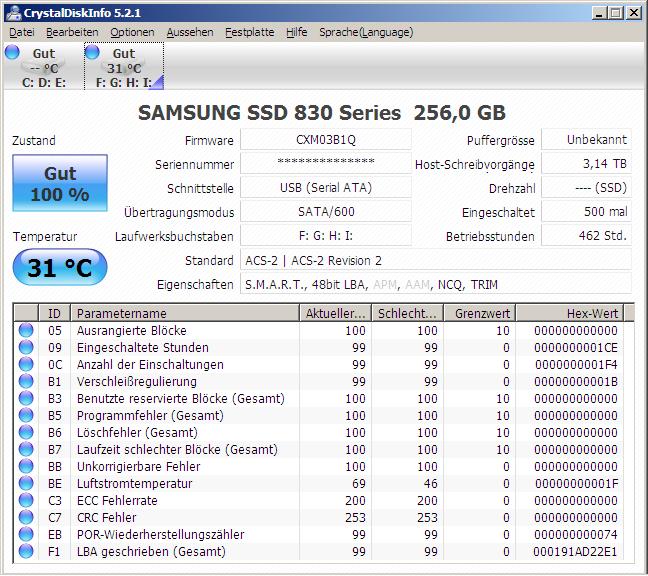This screenshot has height=576, width=648.
Task: Click the Laufwerksbuchstaben value field
Action: tap(326, 236)
